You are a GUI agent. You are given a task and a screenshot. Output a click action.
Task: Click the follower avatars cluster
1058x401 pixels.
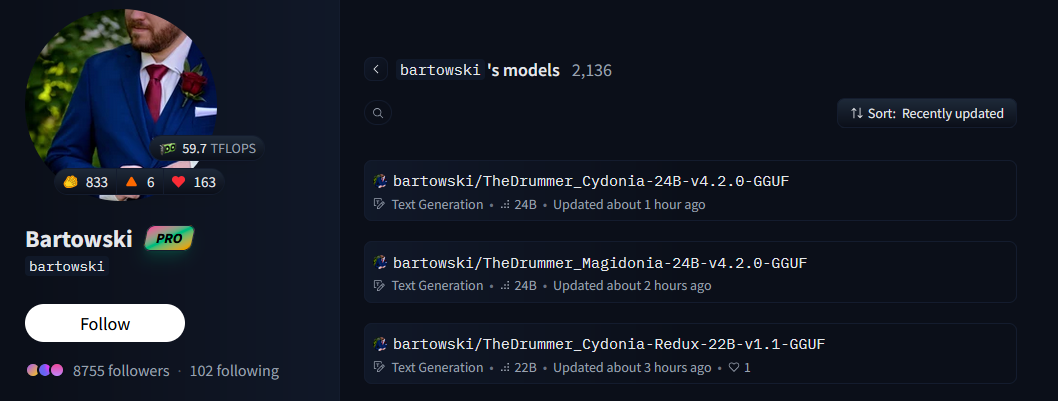45,370
